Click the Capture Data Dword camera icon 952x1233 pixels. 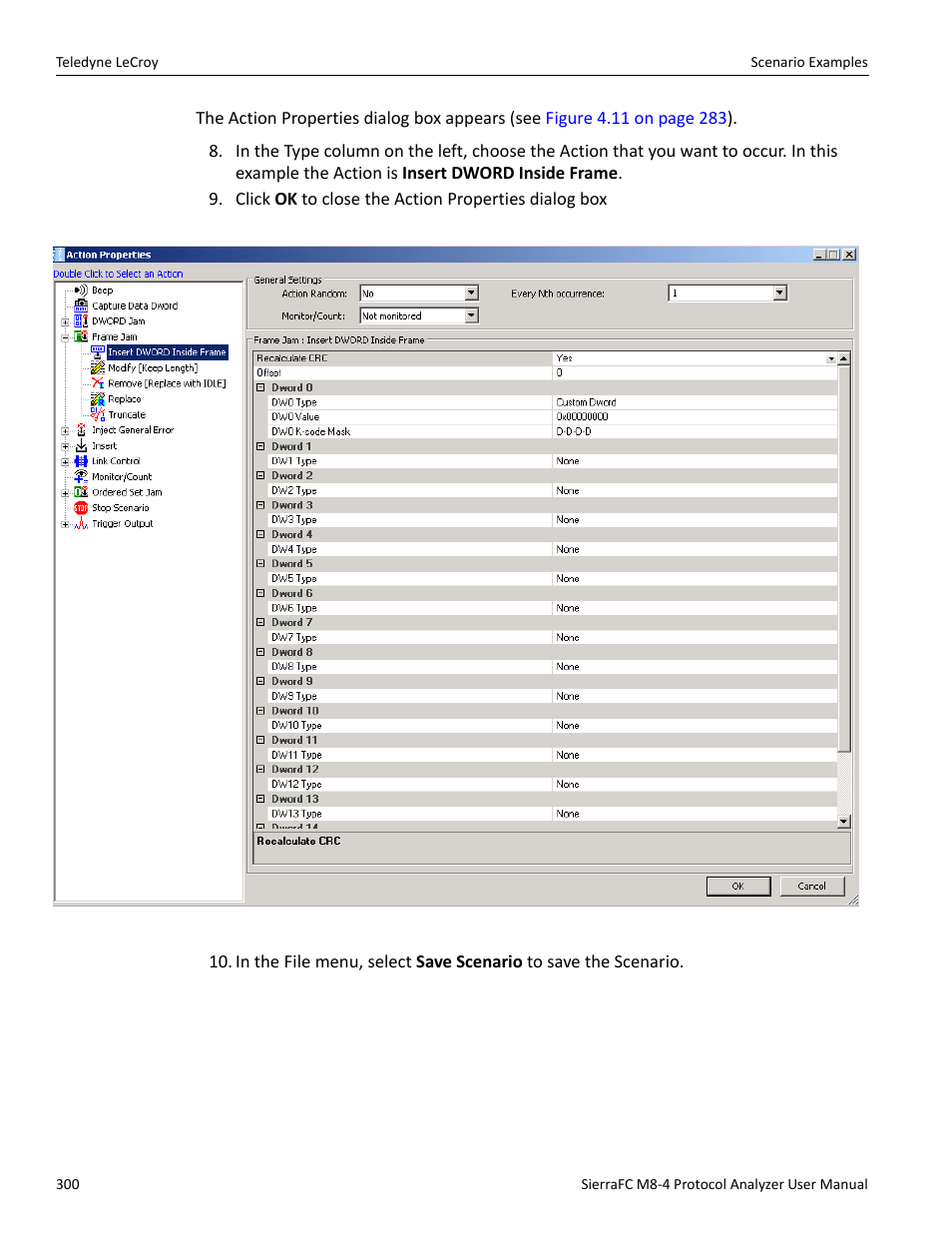81,306
